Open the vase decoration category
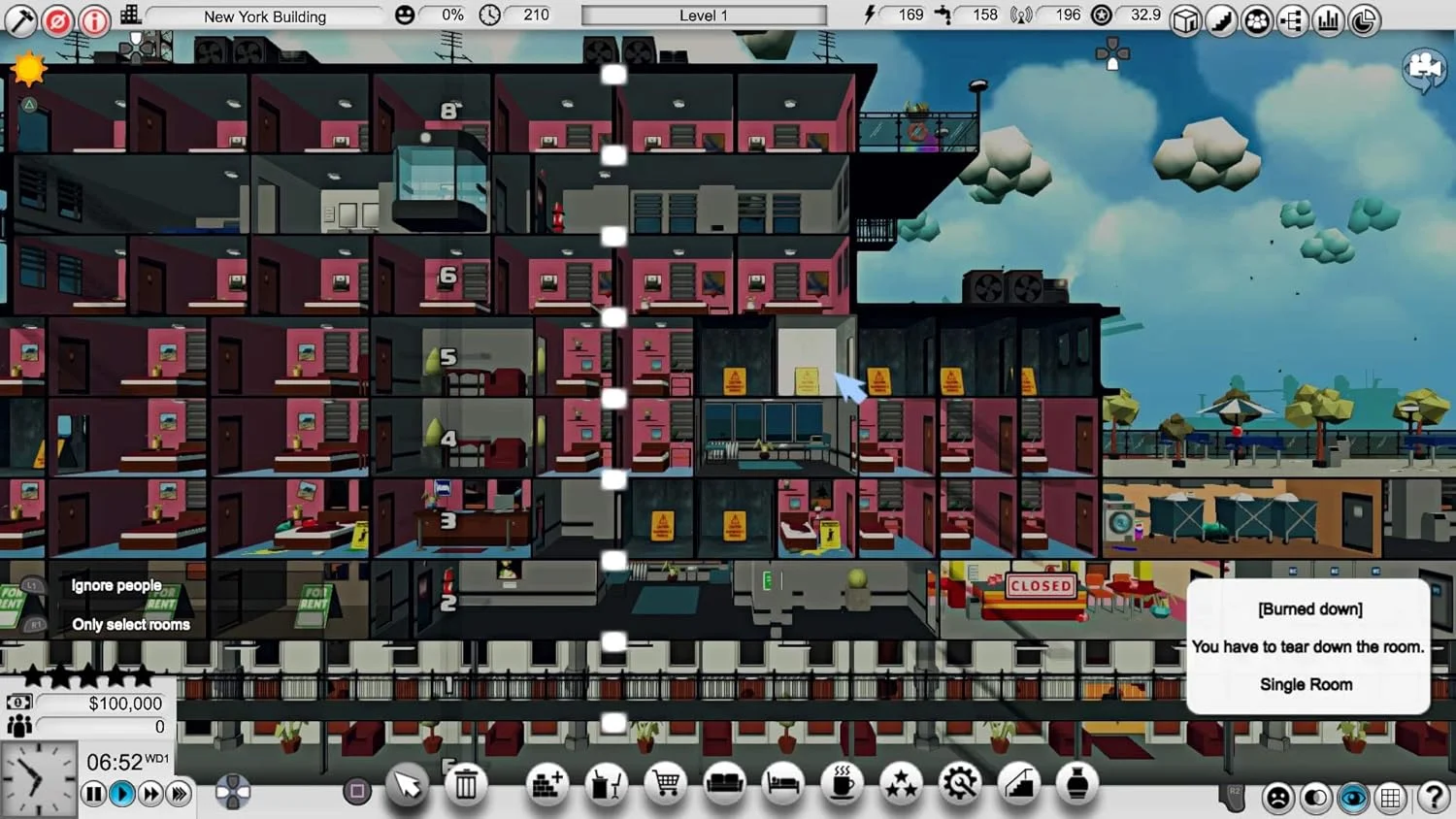The width and height of the screenshot is (1456, 819). (x=1077, y=783)
